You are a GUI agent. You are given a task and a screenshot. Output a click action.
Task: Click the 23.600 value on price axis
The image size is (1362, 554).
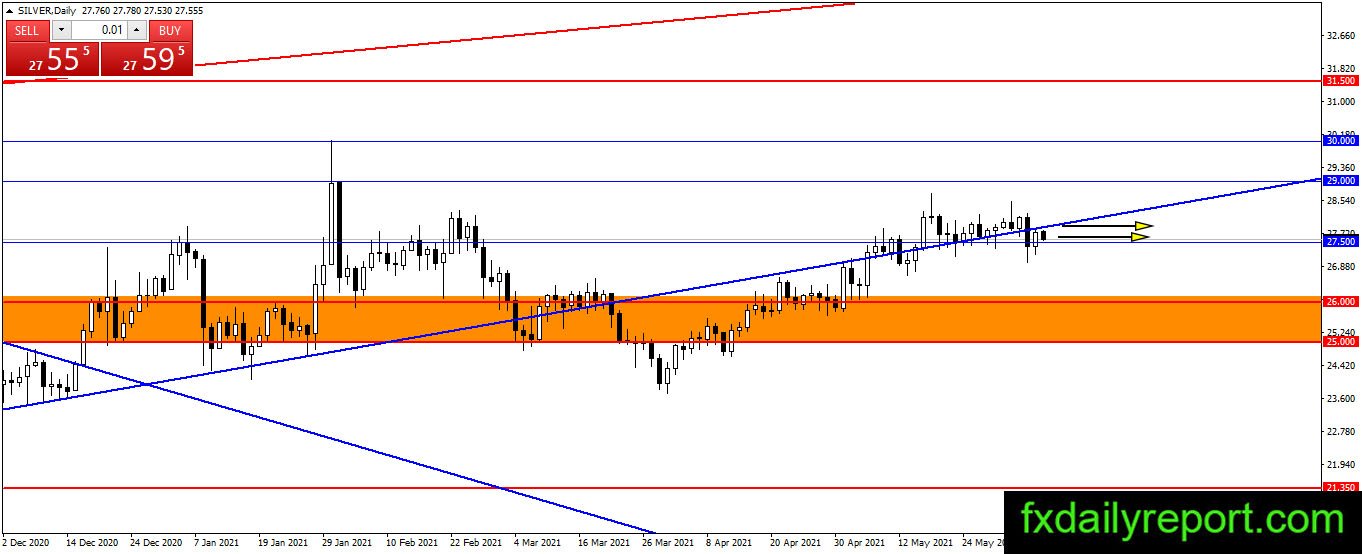coord(1340,399)
